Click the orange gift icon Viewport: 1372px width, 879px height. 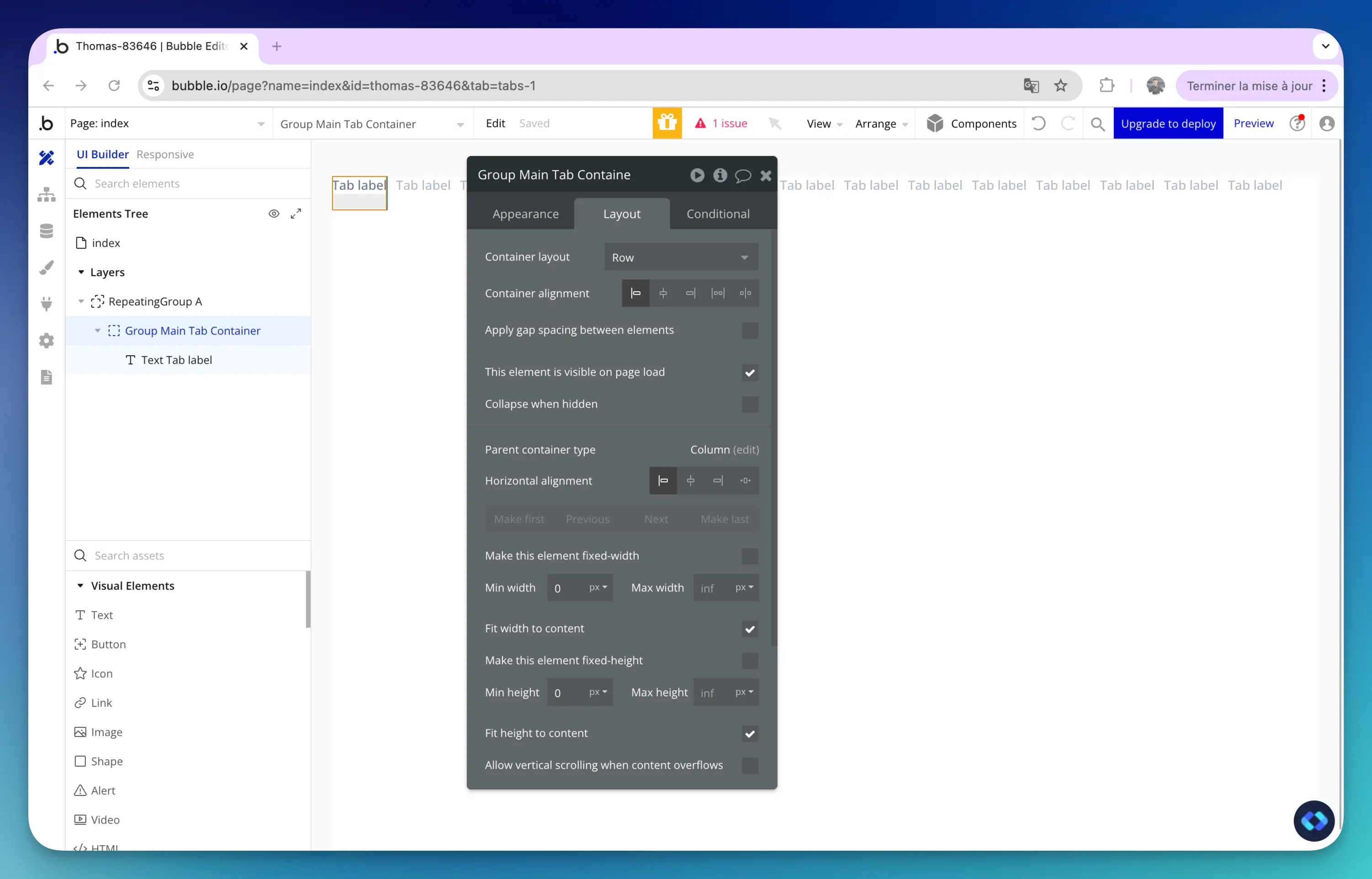667,123
